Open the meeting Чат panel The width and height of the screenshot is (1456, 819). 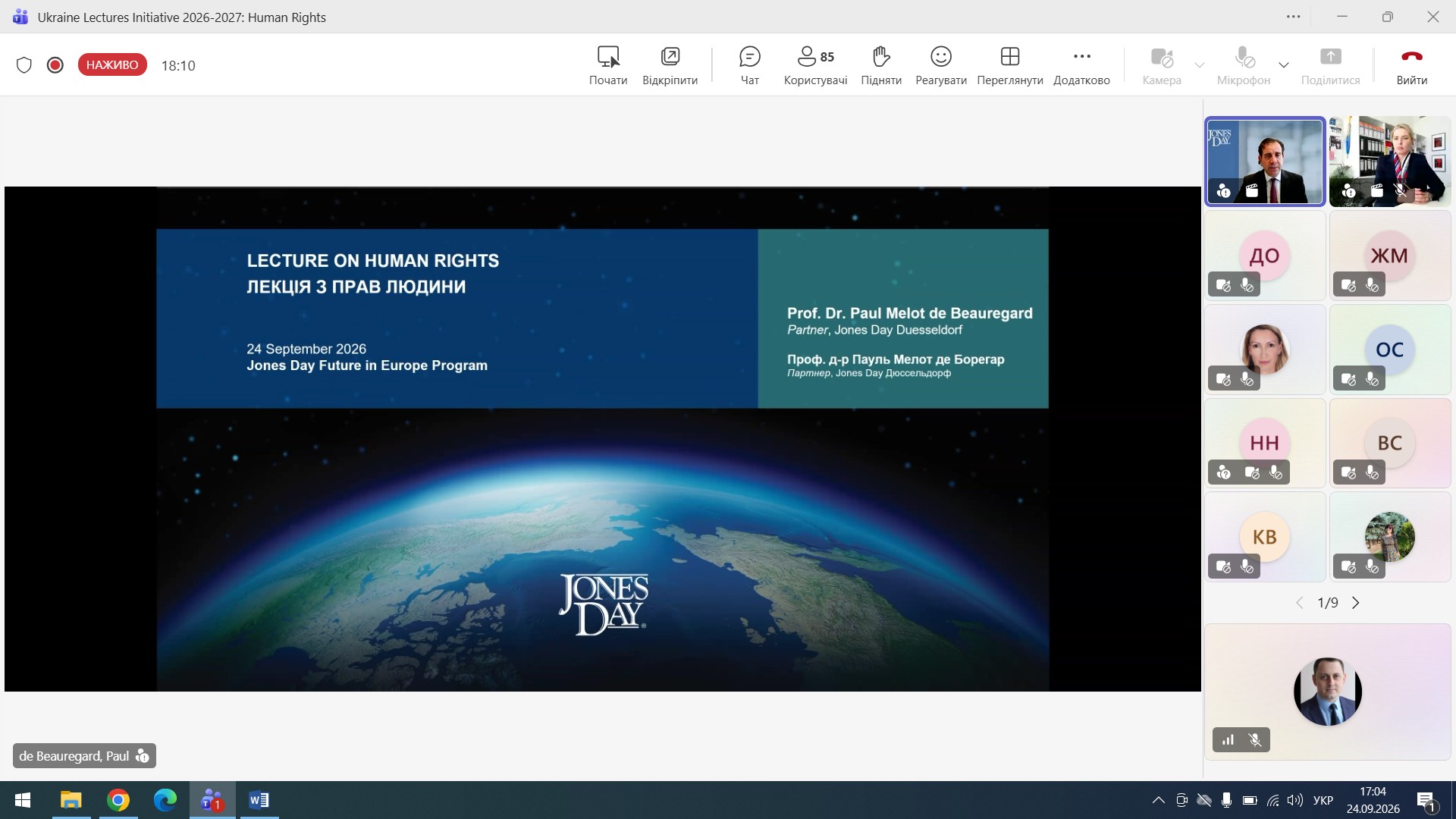point(749,66)
